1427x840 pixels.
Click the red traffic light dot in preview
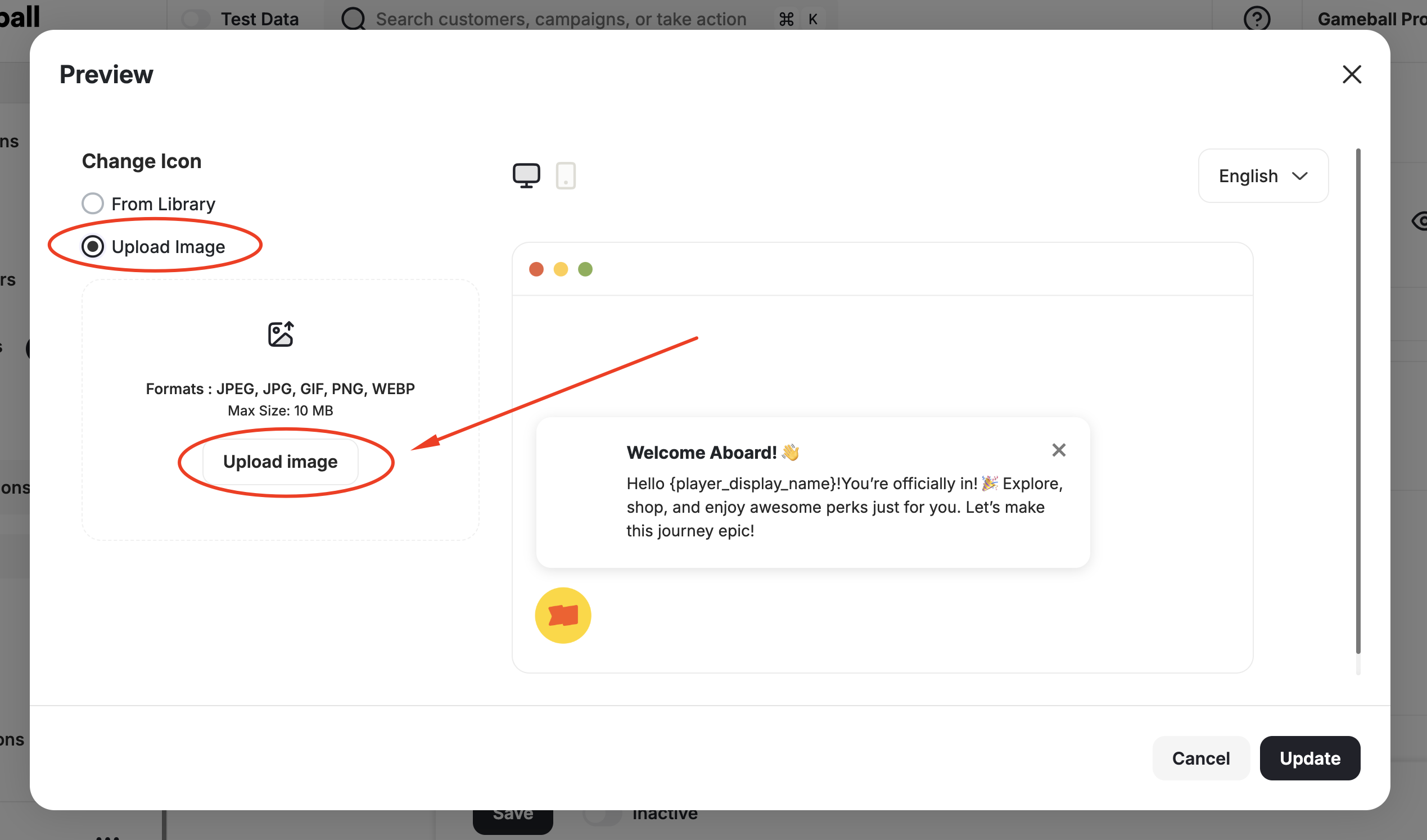tap(536, 269)
